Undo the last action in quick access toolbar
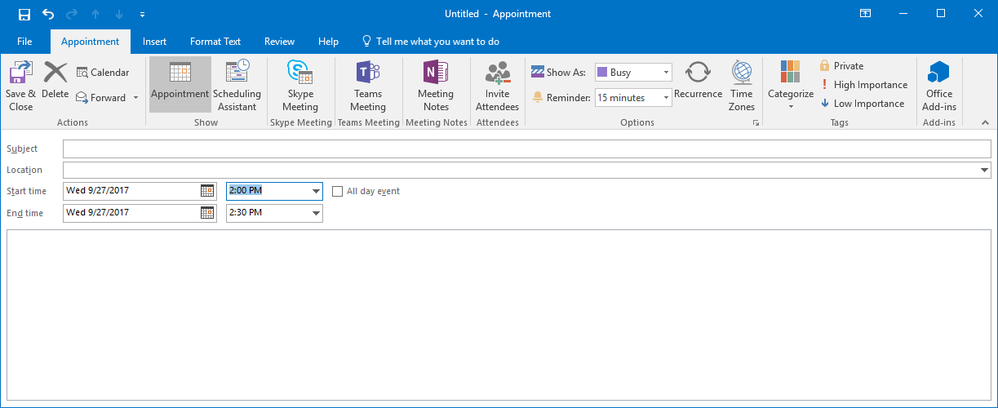The image size is (998, 408). [48, 13]
